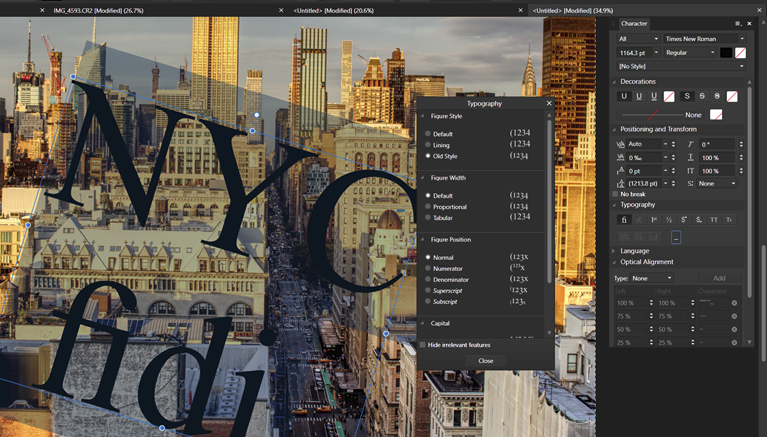This screenshot has height=437, width=767.
Task: Collapse the Decorations section
Action: pos(614,82)
